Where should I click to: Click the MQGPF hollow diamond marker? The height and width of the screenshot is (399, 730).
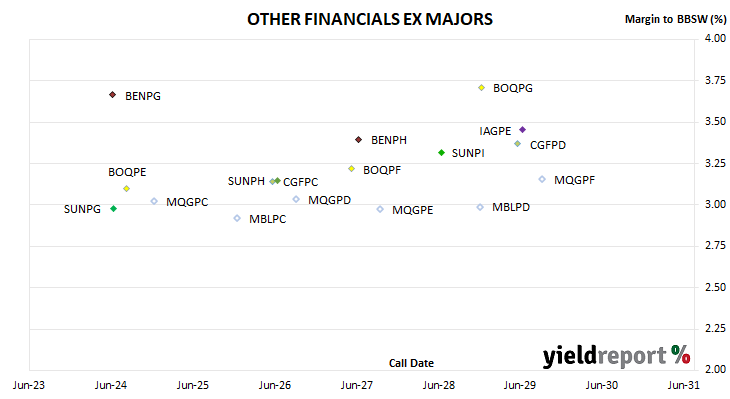click(x=542, y=179)
